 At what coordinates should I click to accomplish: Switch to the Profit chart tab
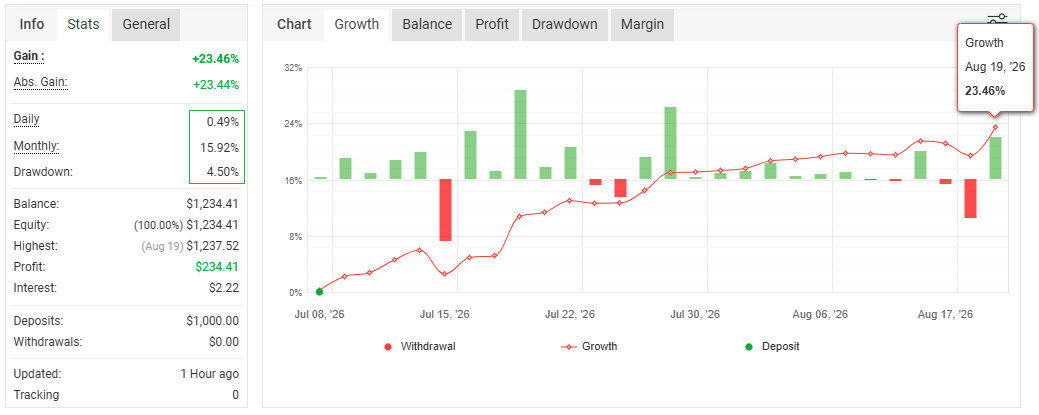[x=492, y=25]
